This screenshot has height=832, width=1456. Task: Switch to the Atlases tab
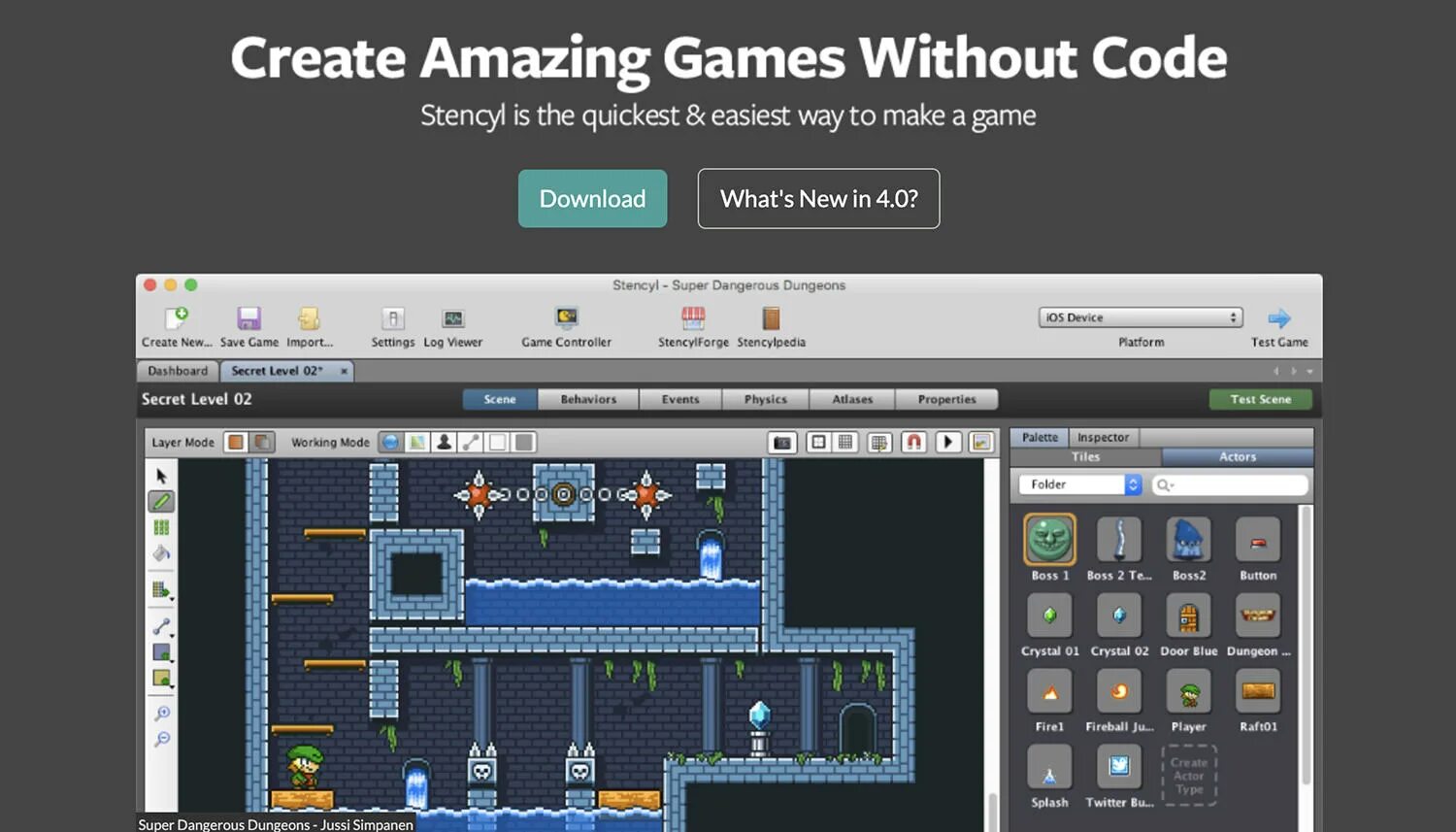[852, 399]
